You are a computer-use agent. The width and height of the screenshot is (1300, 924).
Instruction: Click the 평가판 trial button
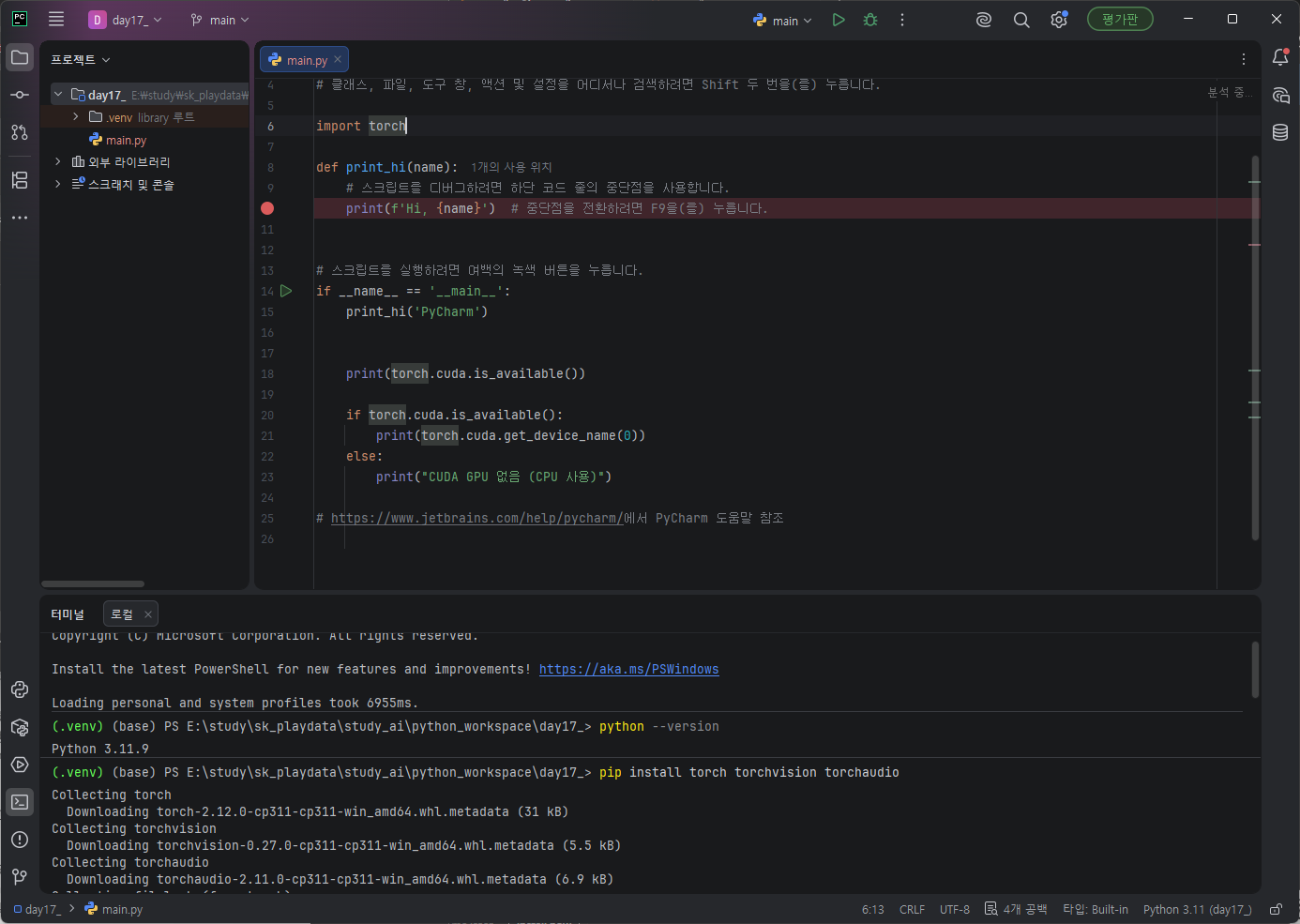[1120, 19]
